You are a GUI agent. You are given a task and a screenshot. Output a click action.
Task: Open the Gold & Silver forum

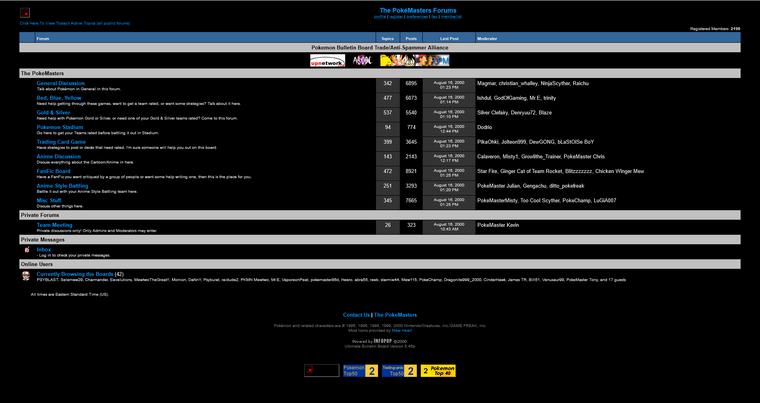(x=53, y=113)
